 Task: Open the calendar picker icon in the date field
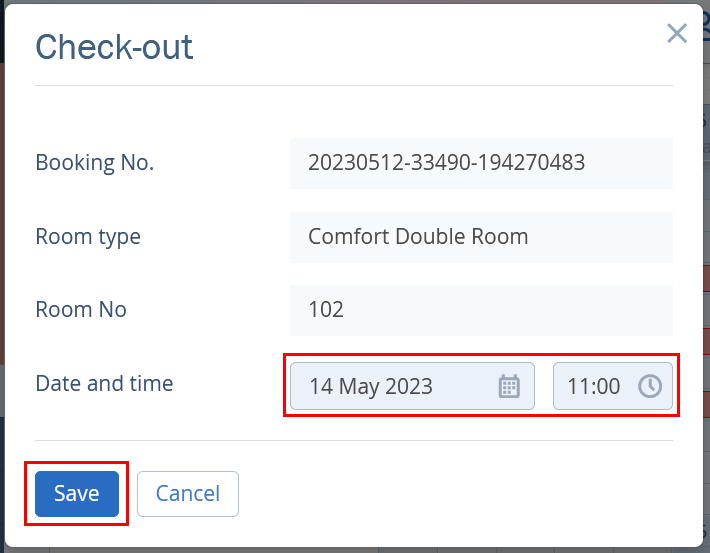tap(509, 386)
